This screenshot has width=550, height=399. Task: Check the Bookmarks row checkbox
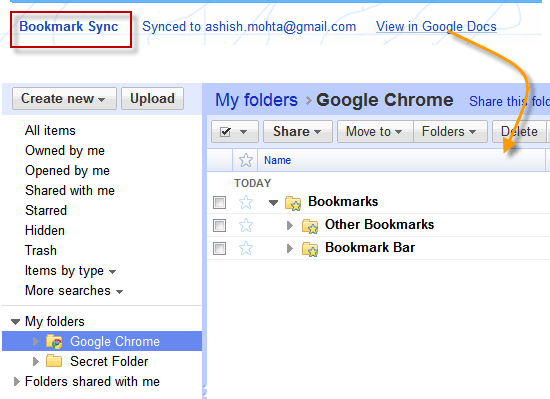pos(219,202)
